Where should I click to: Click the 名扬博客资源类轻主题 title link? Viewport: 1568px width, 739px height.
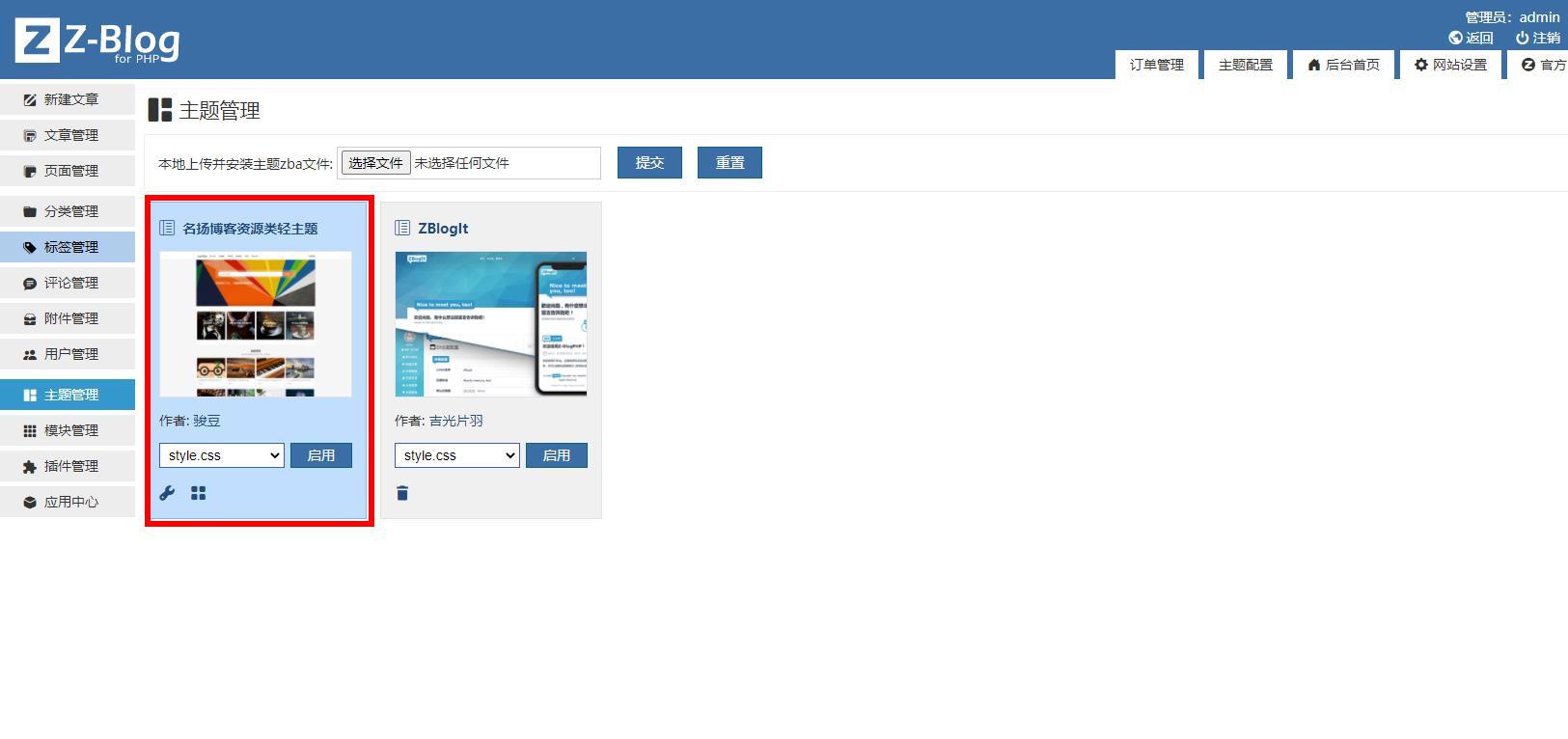[x=250, y=229]
